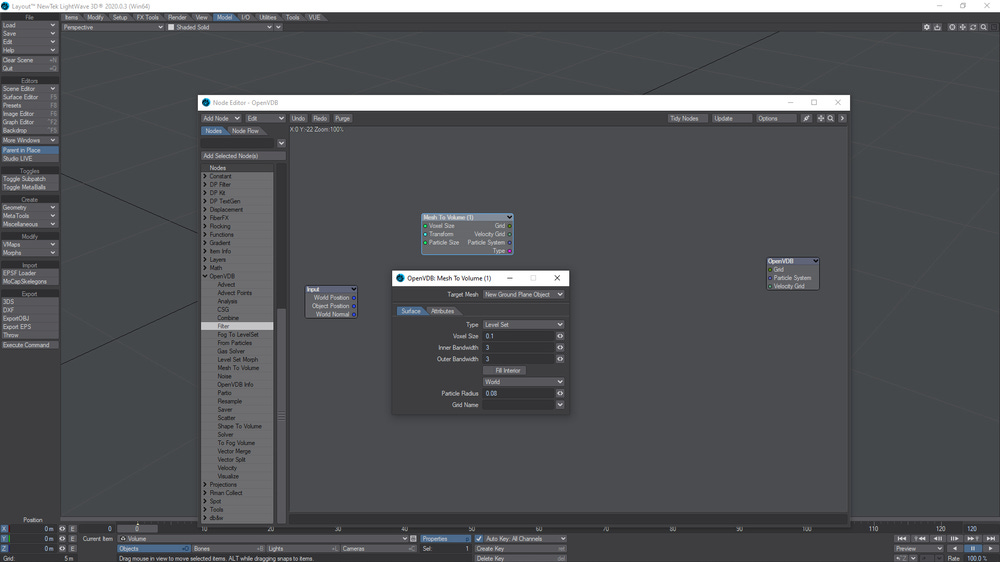Click viewport export/save icon beside the gear

click(937, 27)
